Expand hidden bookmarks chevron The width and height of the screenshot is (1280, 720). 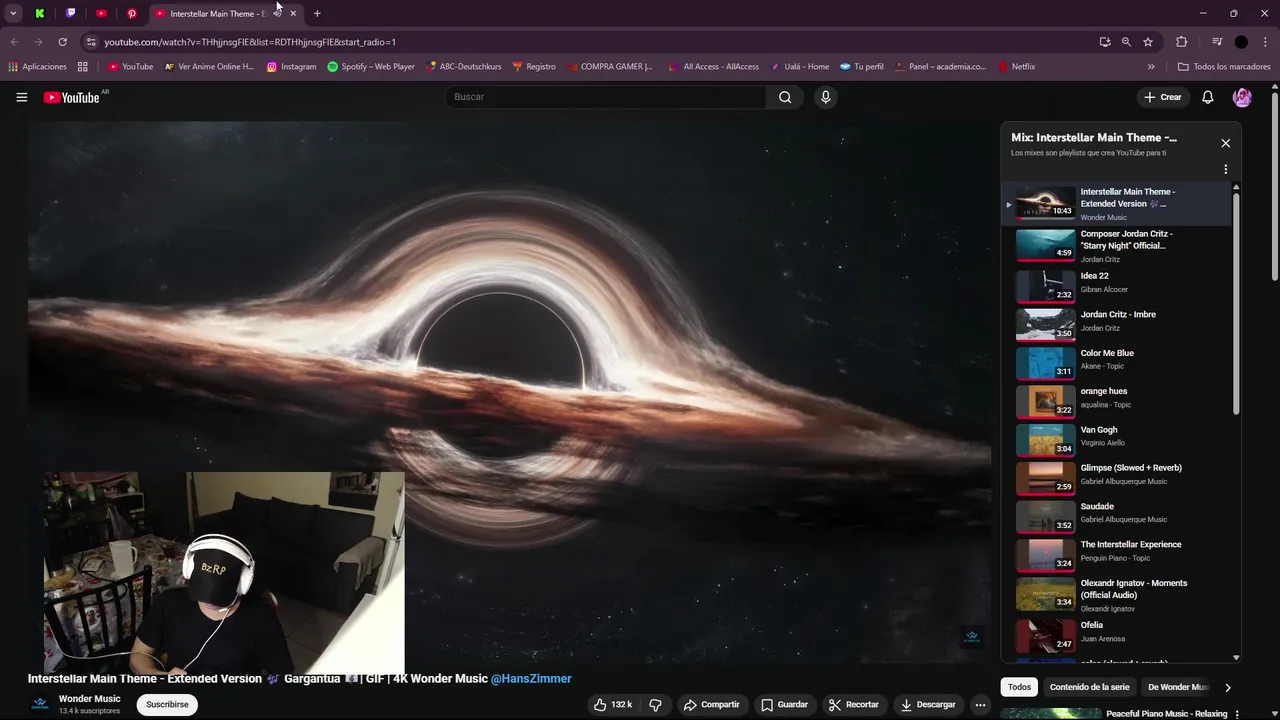(1151, 67)
